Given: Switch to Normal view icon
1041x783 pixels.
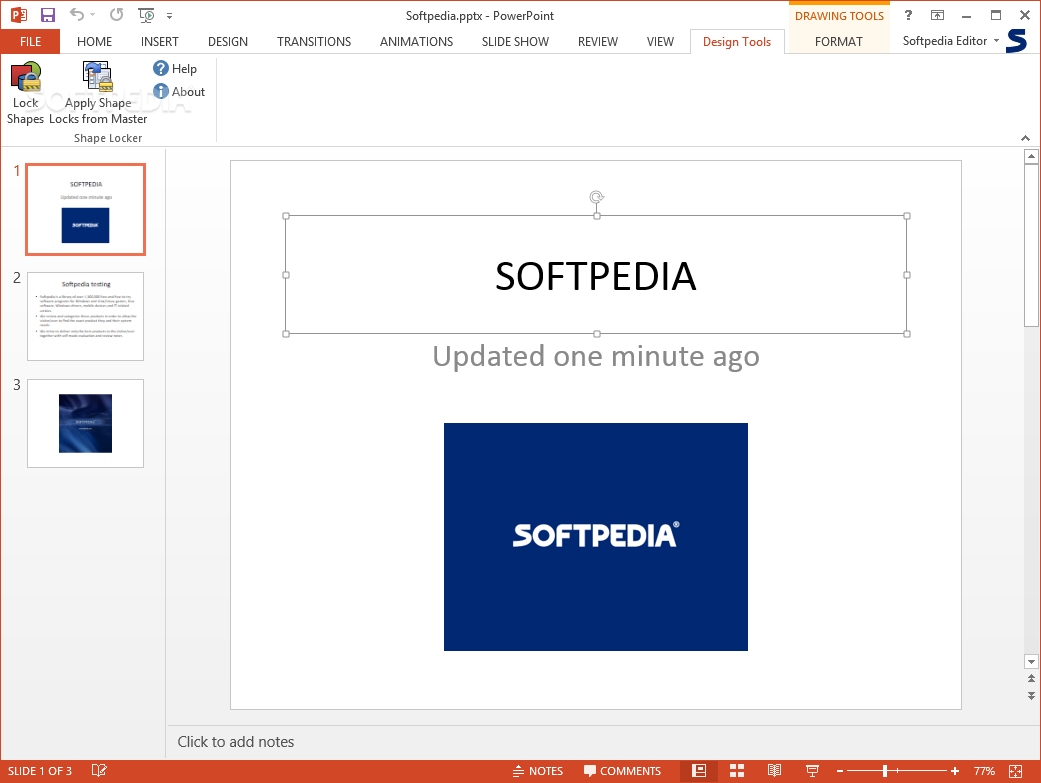Looking at the screenshot, I should click(698, 771).
